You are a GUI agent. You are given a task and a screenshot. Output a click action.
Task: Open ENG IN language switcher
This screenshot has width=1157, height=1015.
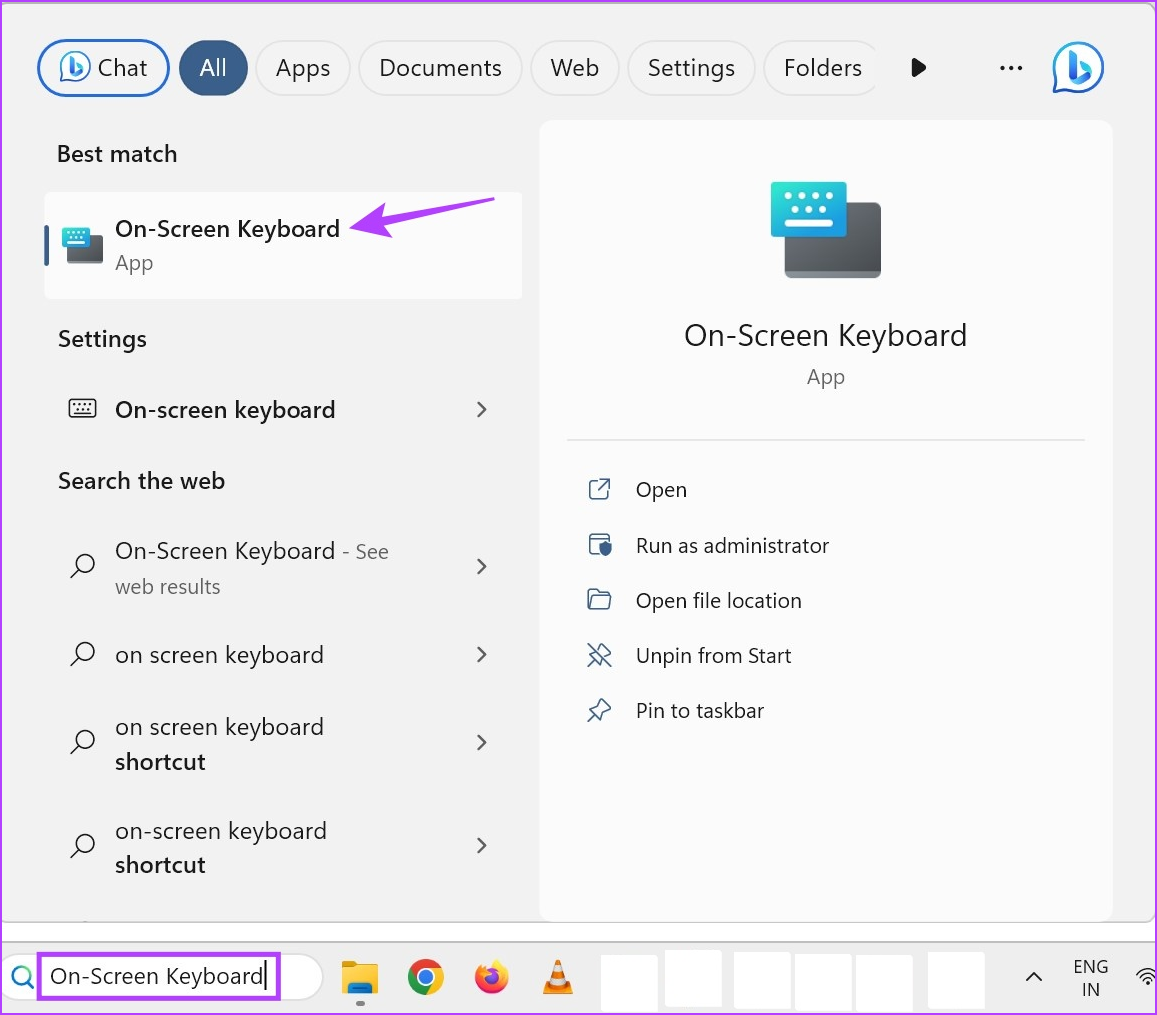pyautogui.click(x=1091, y=977)
